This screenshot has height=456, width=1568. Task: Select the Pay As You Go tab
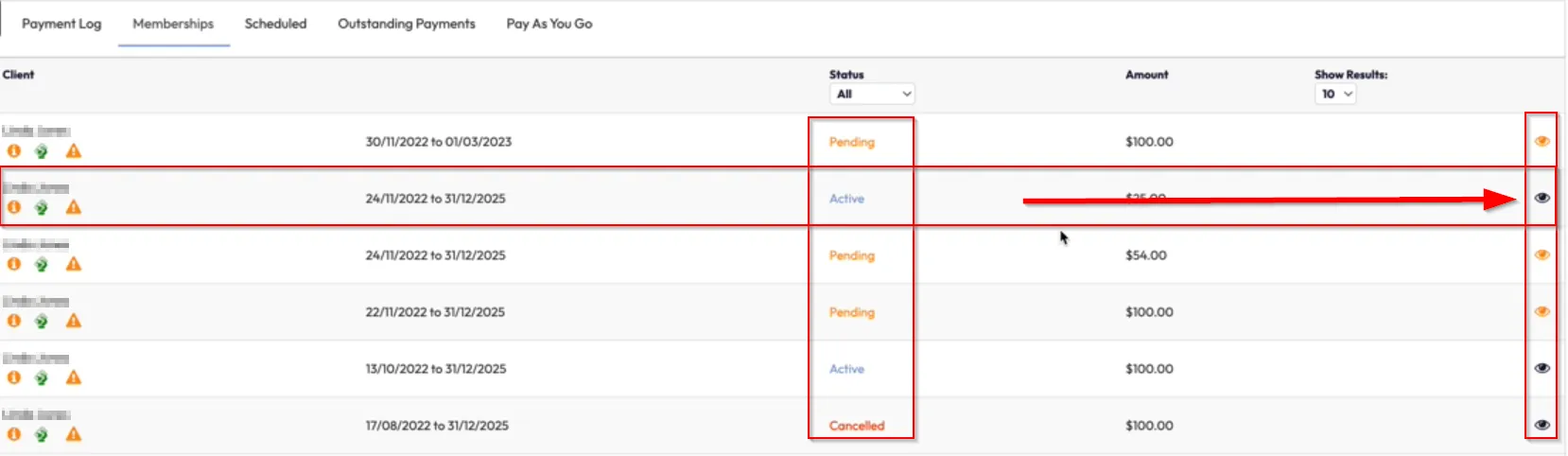coord(549,24)
